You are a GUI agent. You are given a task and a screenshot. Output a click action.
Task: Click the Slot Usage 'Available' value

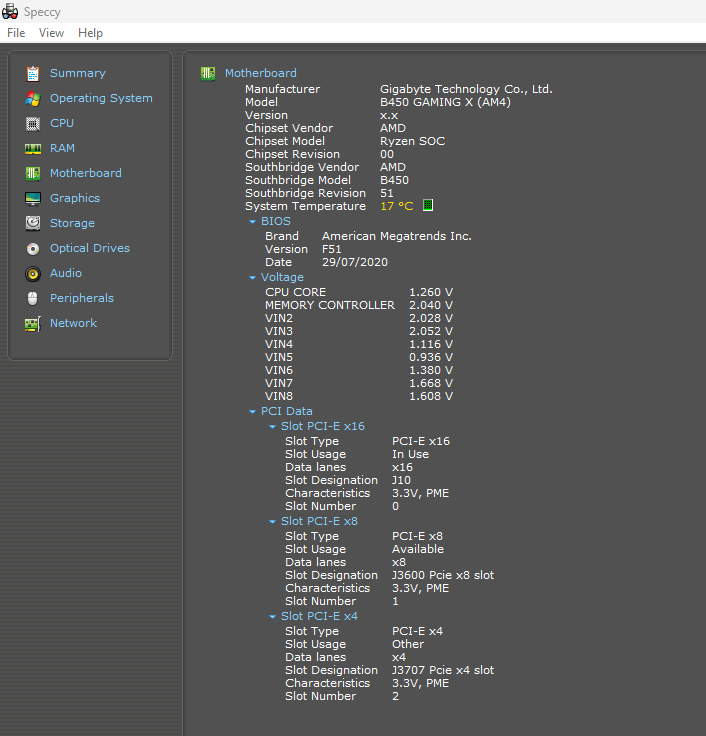click(x=418, y=549)
